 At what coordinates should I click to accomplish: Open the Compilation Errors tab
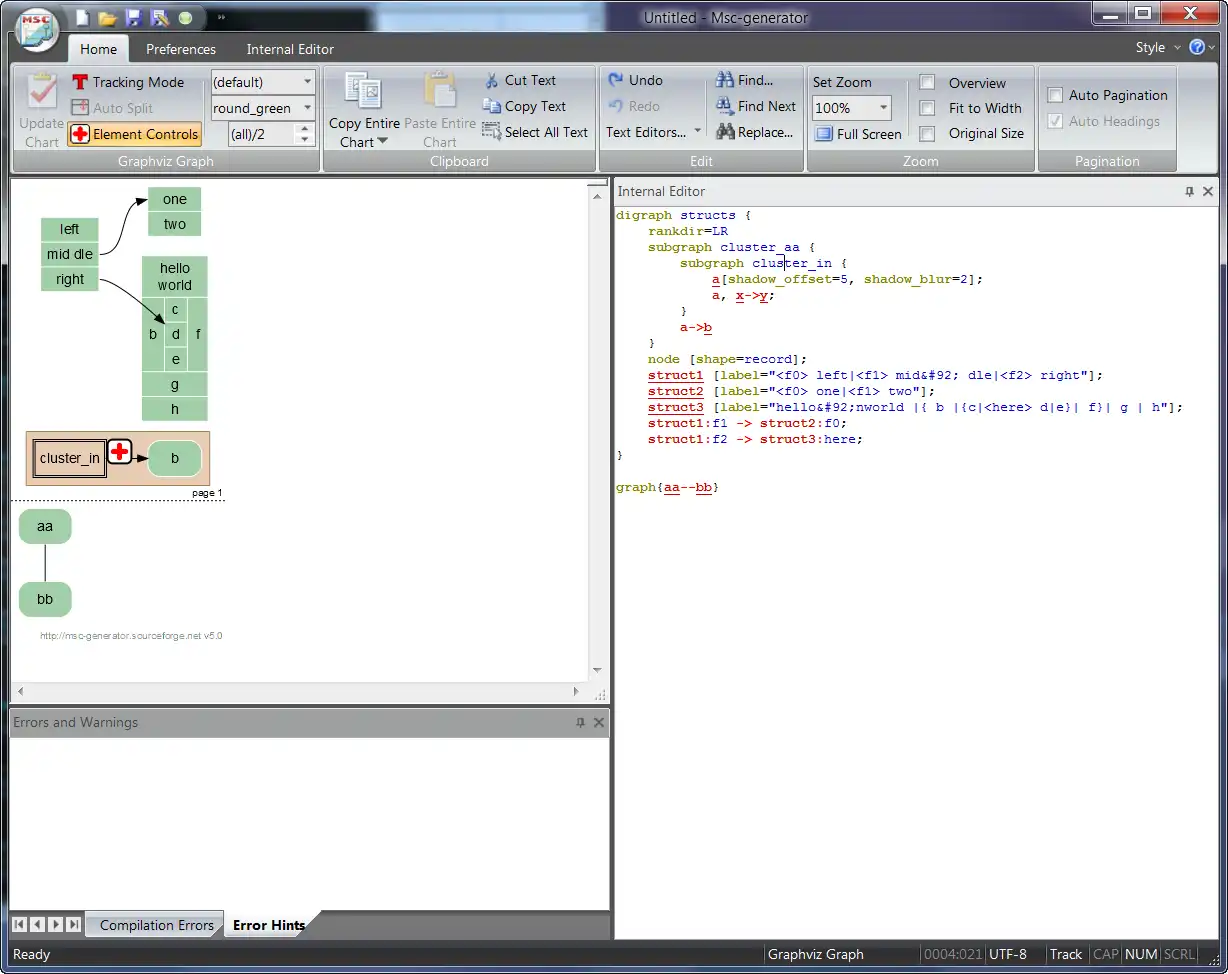click(x=156, y=925)
